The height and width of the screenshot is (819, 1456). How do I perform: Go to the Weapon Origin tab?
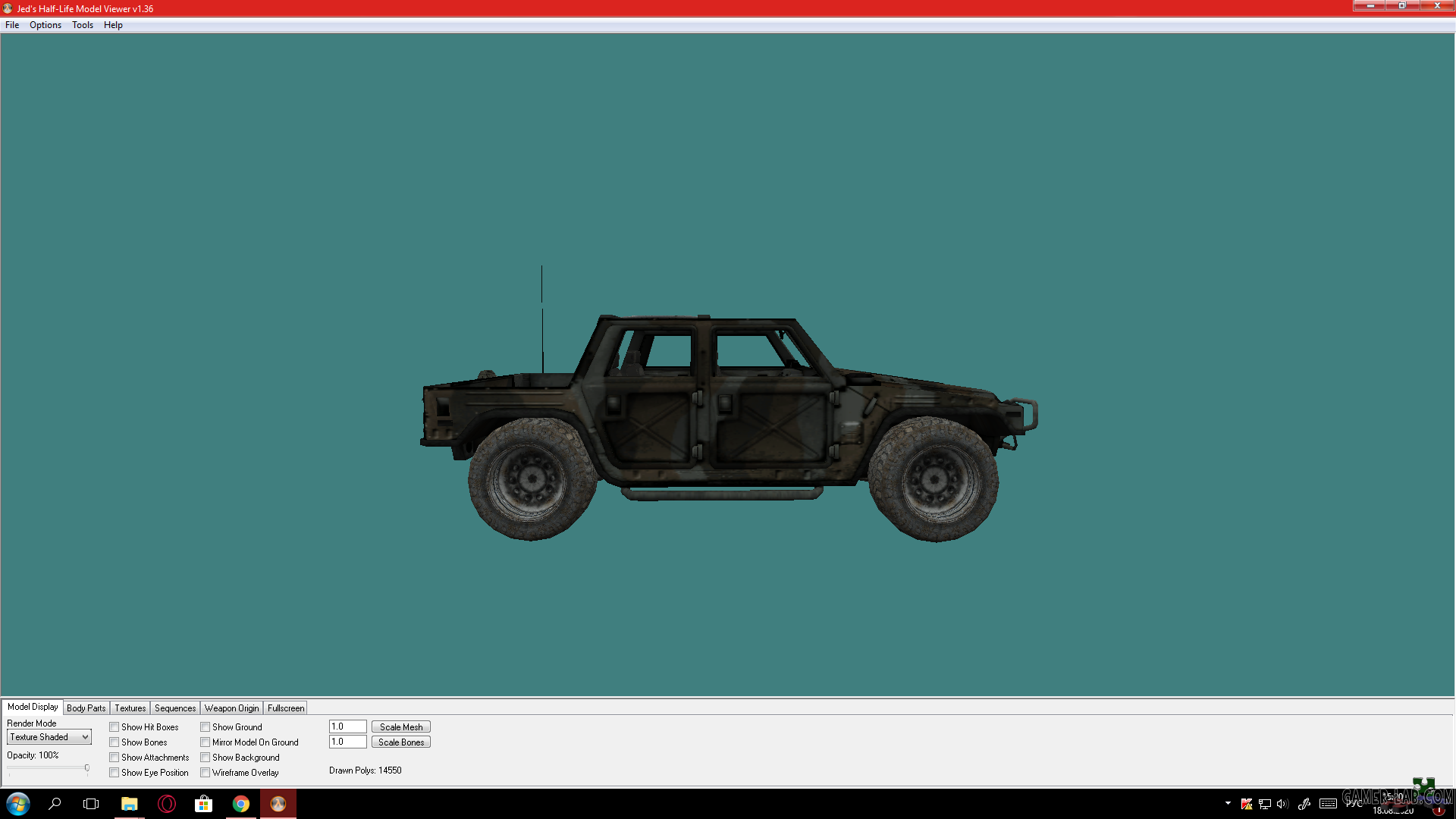pos(232,708)
